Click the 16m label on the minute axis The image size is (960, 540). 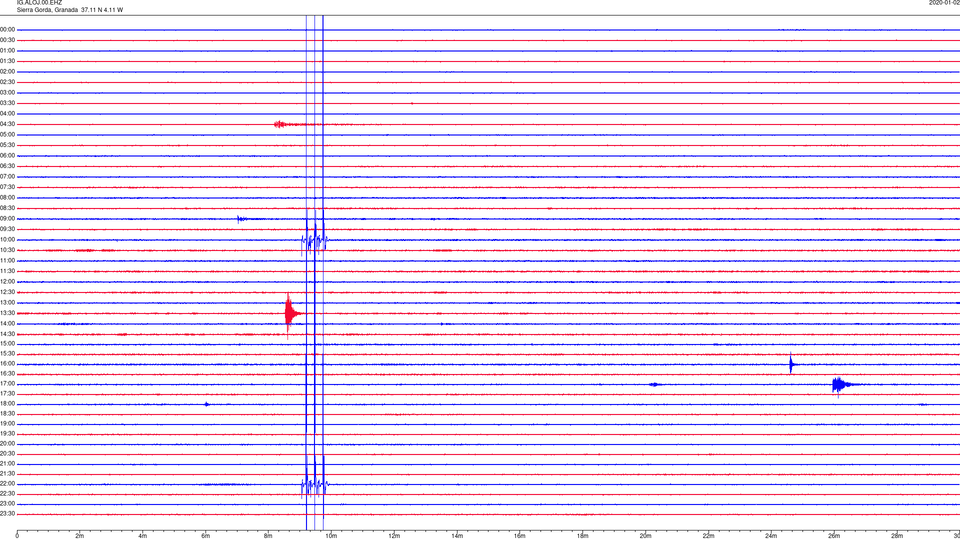520,536
